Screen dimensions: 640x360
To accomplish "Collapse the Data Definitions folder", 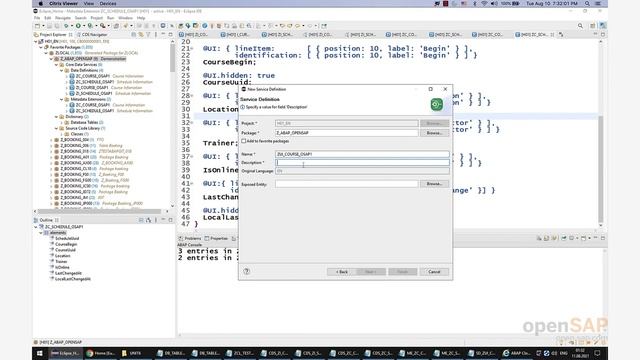I will (62, 70).
